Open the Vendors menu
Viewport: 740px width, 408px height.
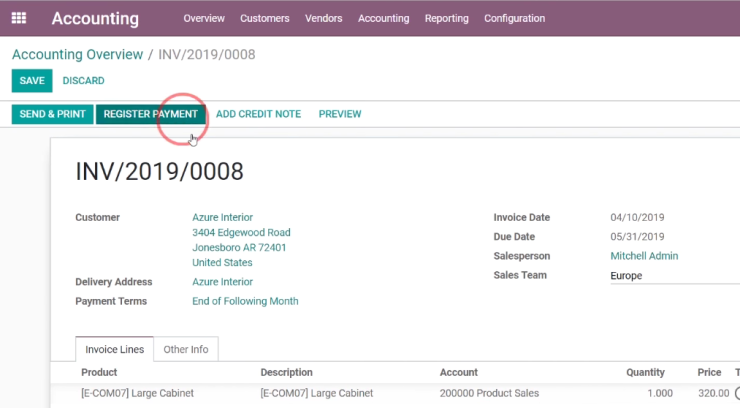tap(323, 18)
